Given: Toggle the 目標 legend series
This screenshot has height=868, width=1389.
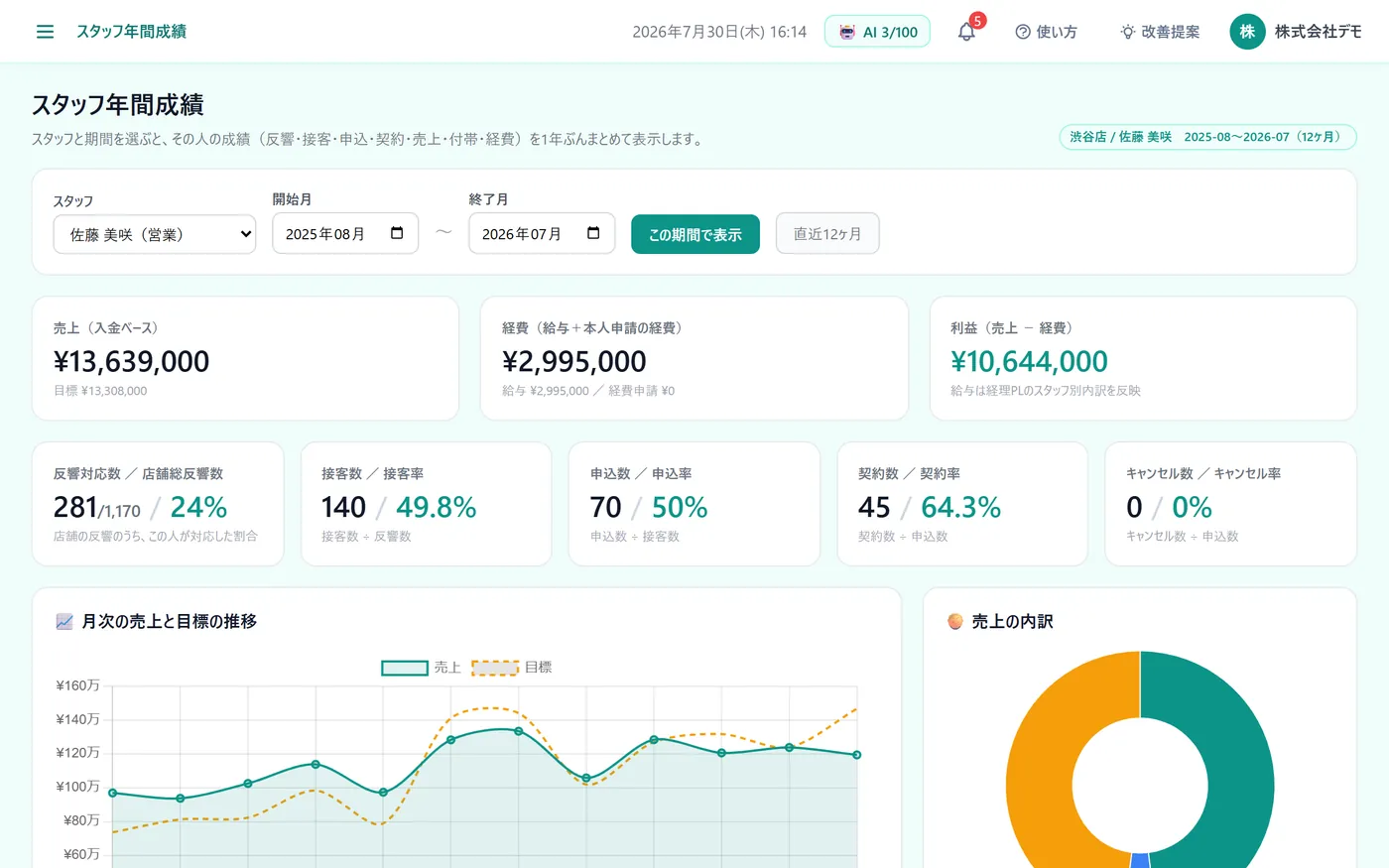Looking at the screenshot, I should [x=512, y=668].
